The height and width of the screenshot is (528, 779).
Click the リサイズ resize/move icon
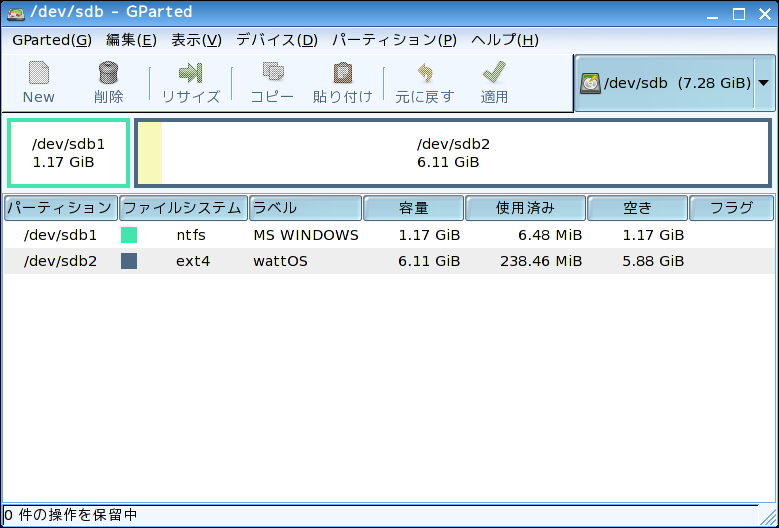191,73
